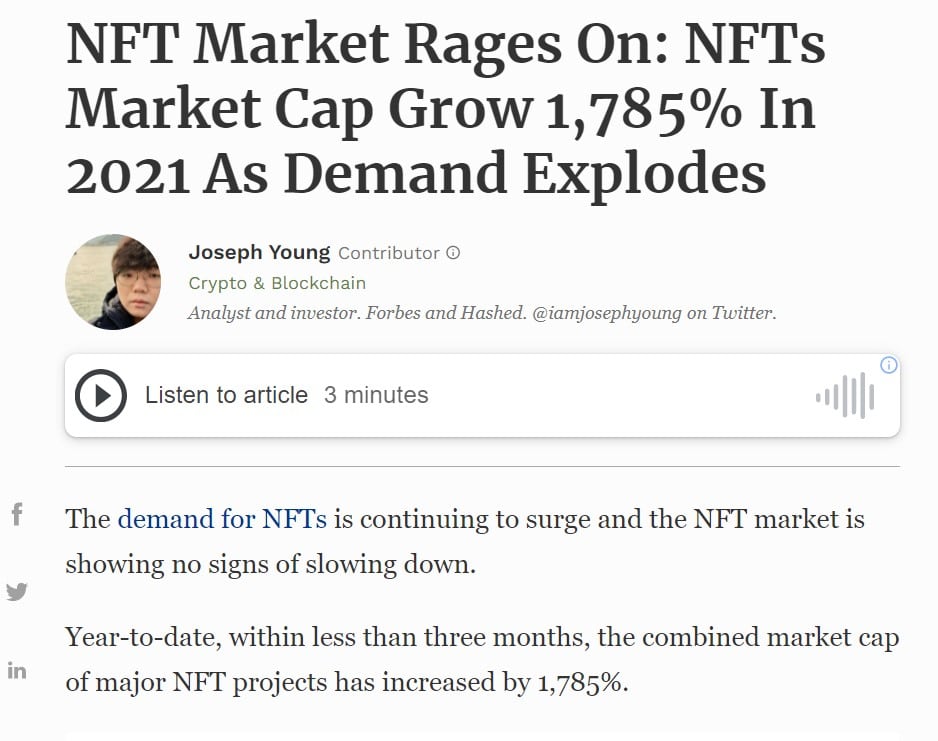
Task: Click the info icon beside Contributor
Action: point(453,253)
